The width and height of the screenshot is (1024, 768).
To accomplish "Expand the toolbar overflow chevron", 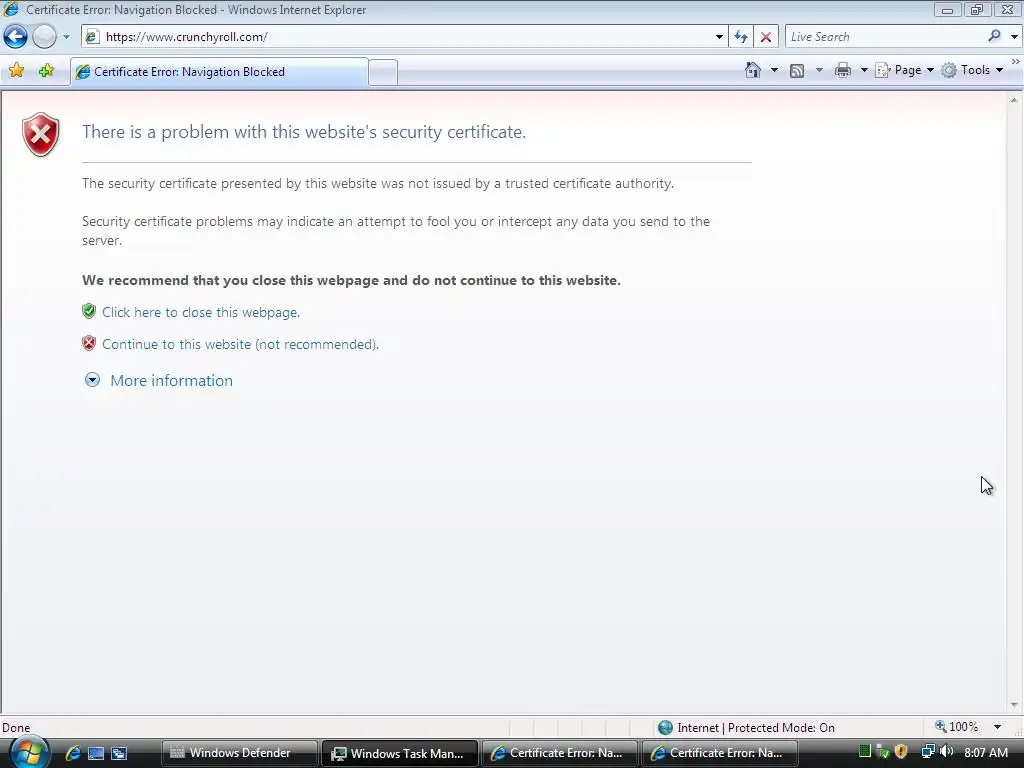I will (1016, 61).
